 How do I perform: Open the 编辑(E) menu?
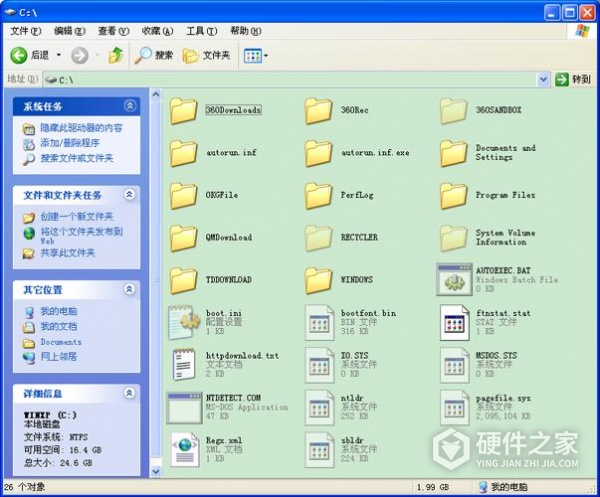[69, 31]
